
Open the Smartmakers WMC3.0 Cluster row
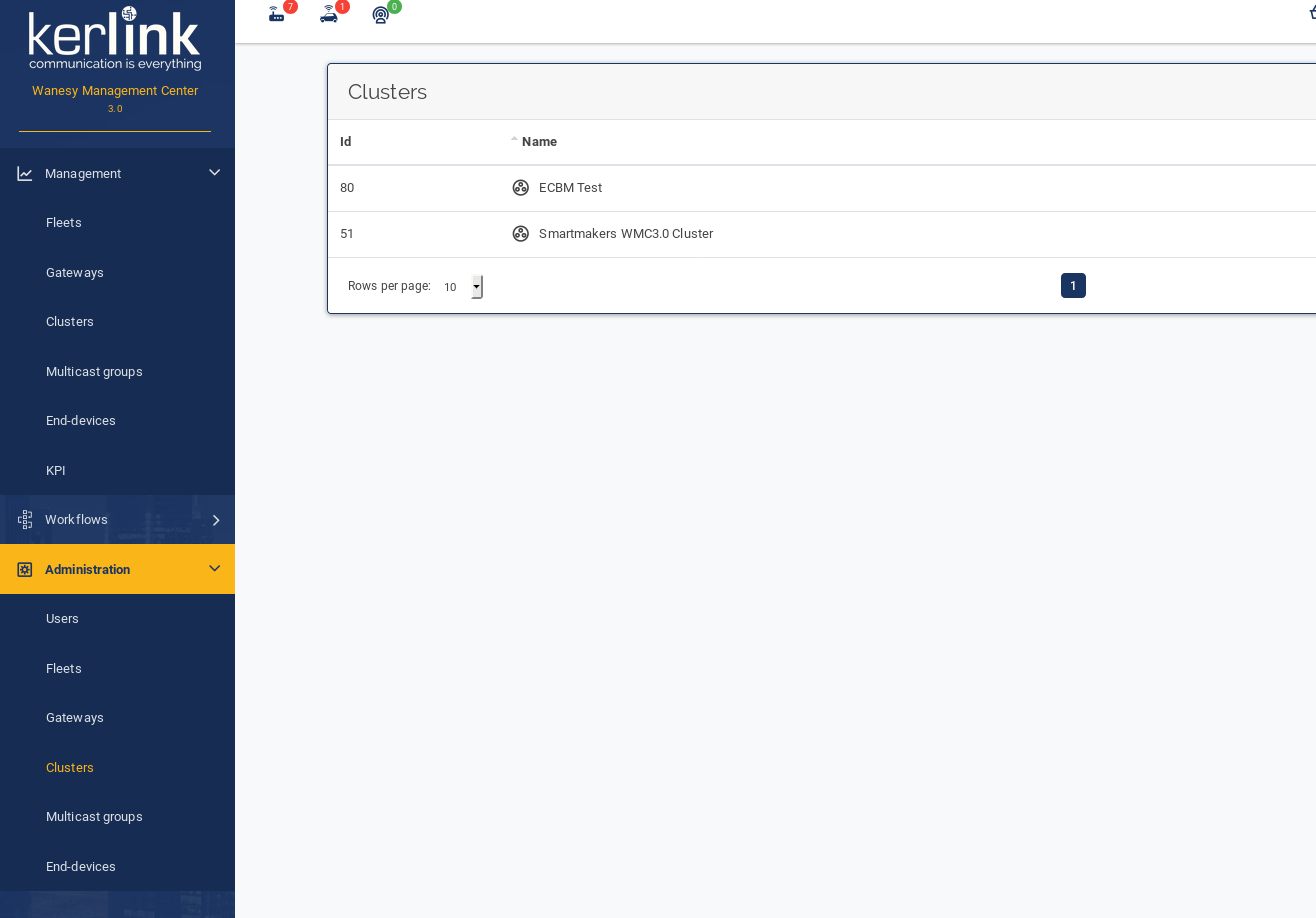(x=626, y=234)
